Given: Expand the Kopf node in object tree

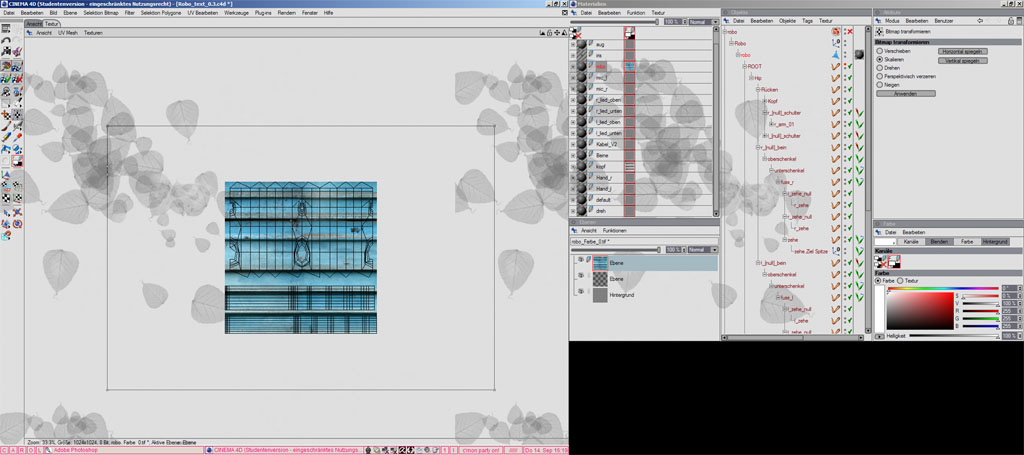Looking at the screenshot, I should [765, 101].
